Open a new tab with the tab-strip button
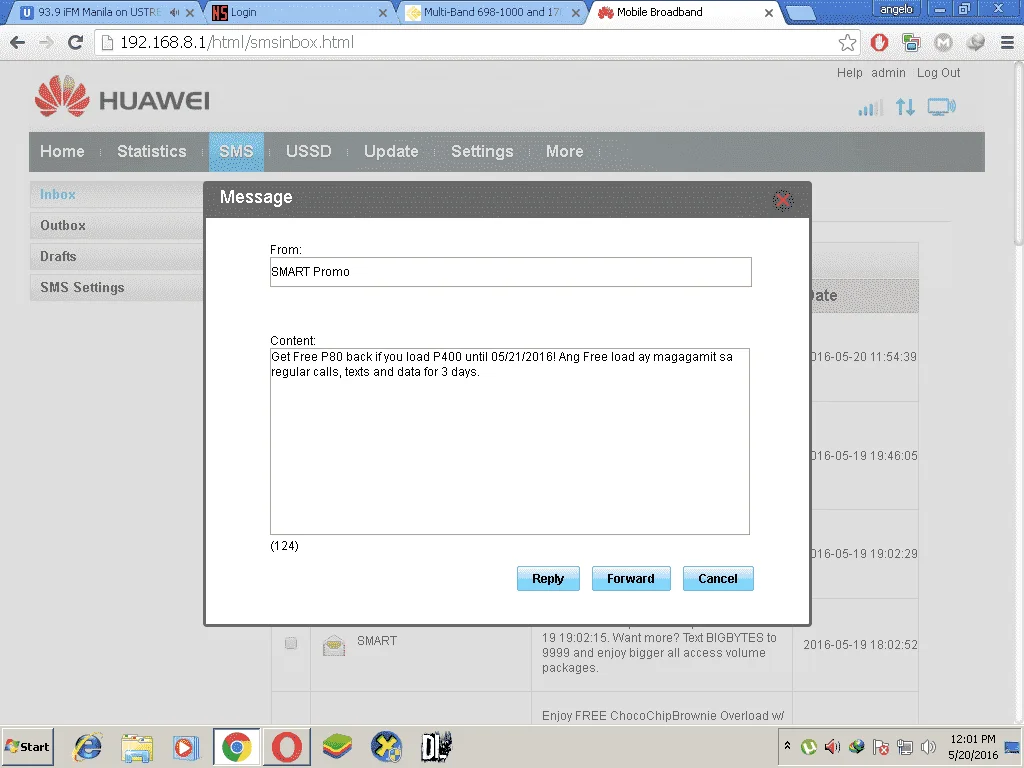 click(800, 13)
